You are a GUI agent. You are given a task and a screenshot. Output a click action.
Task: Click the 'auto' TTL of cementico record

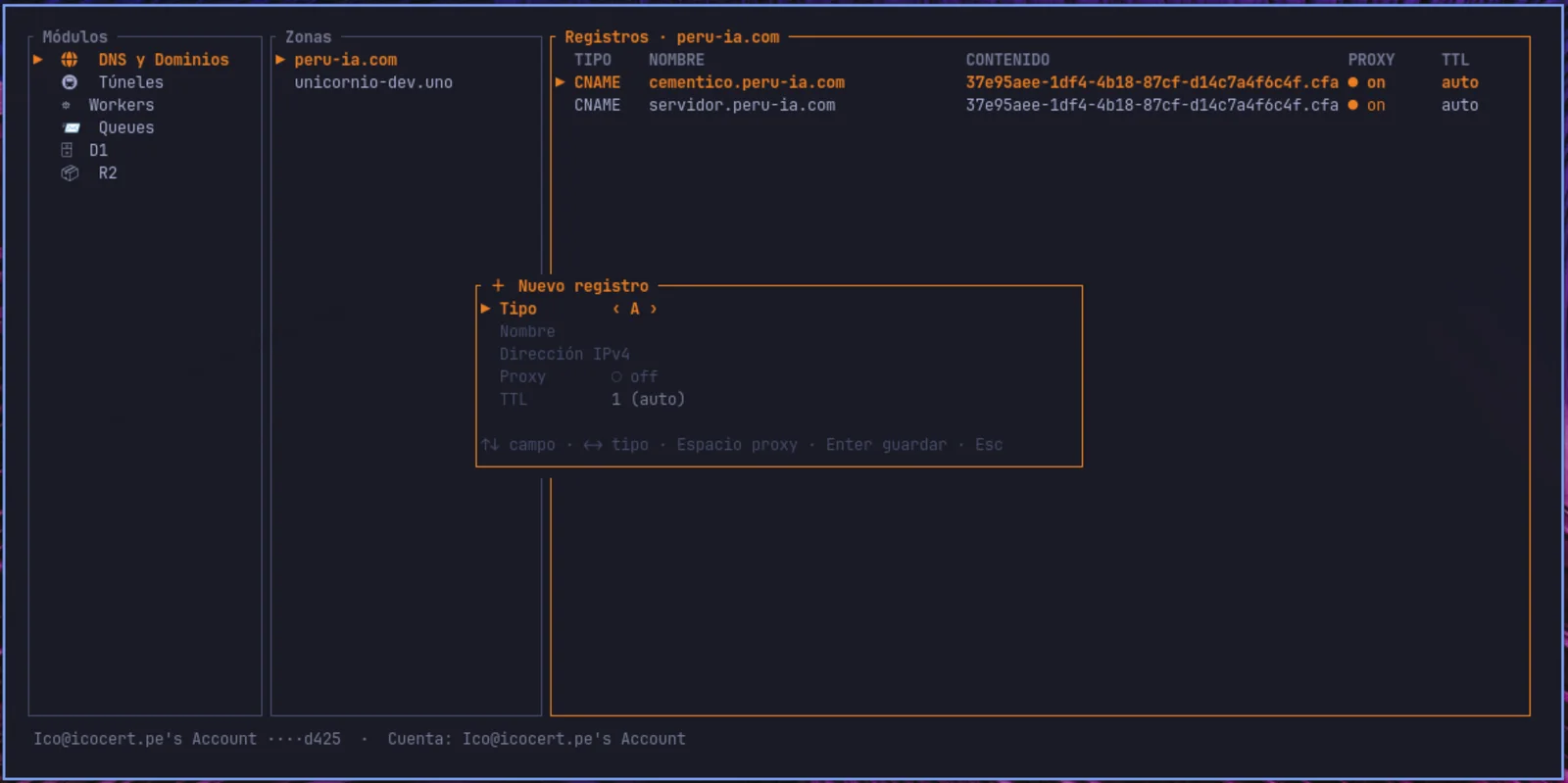pos(1460,82)
